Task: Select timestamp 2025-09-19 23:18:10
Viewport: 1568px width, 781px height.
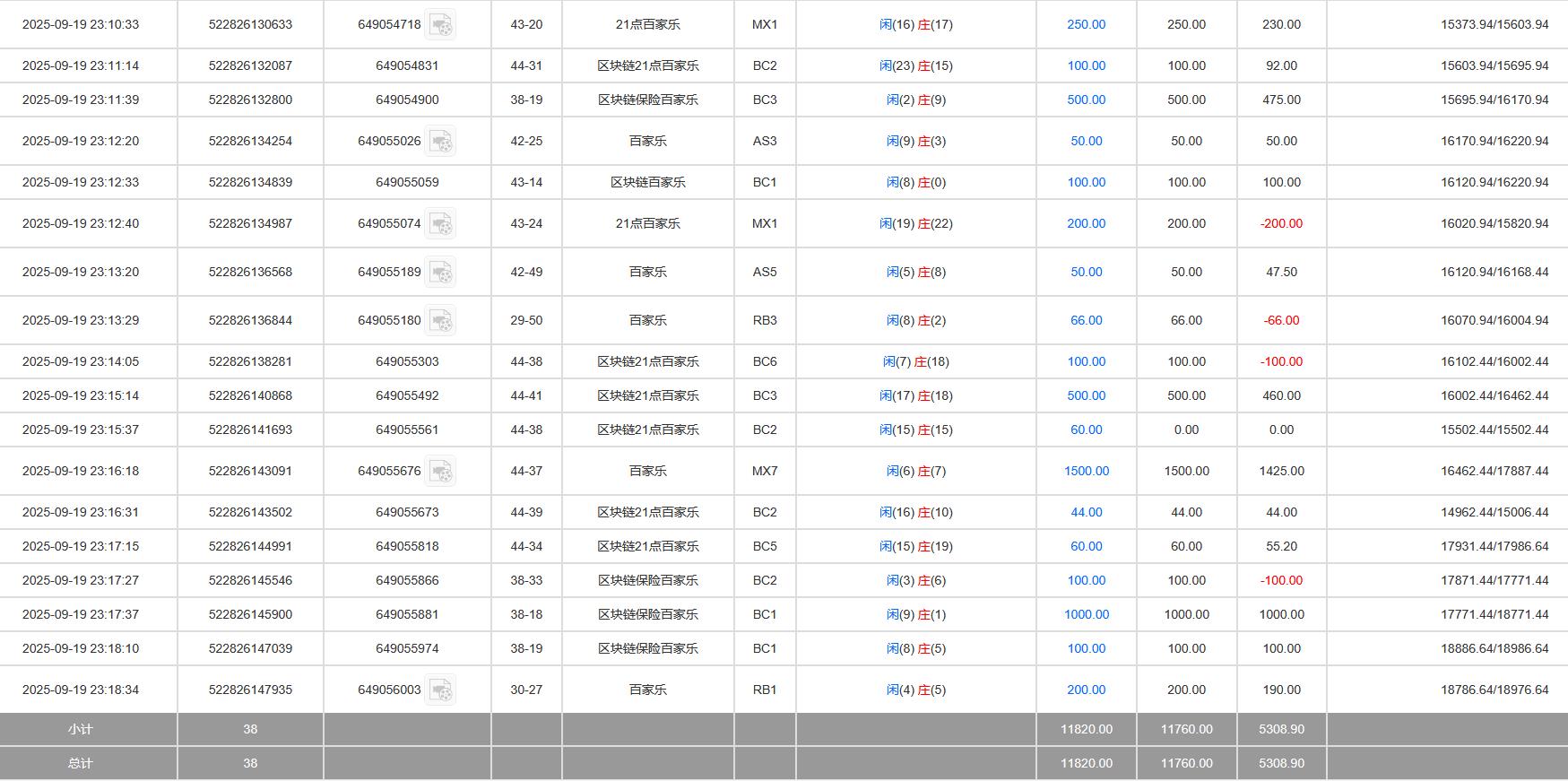Action: pyautogui.click(x=81, y=648)
